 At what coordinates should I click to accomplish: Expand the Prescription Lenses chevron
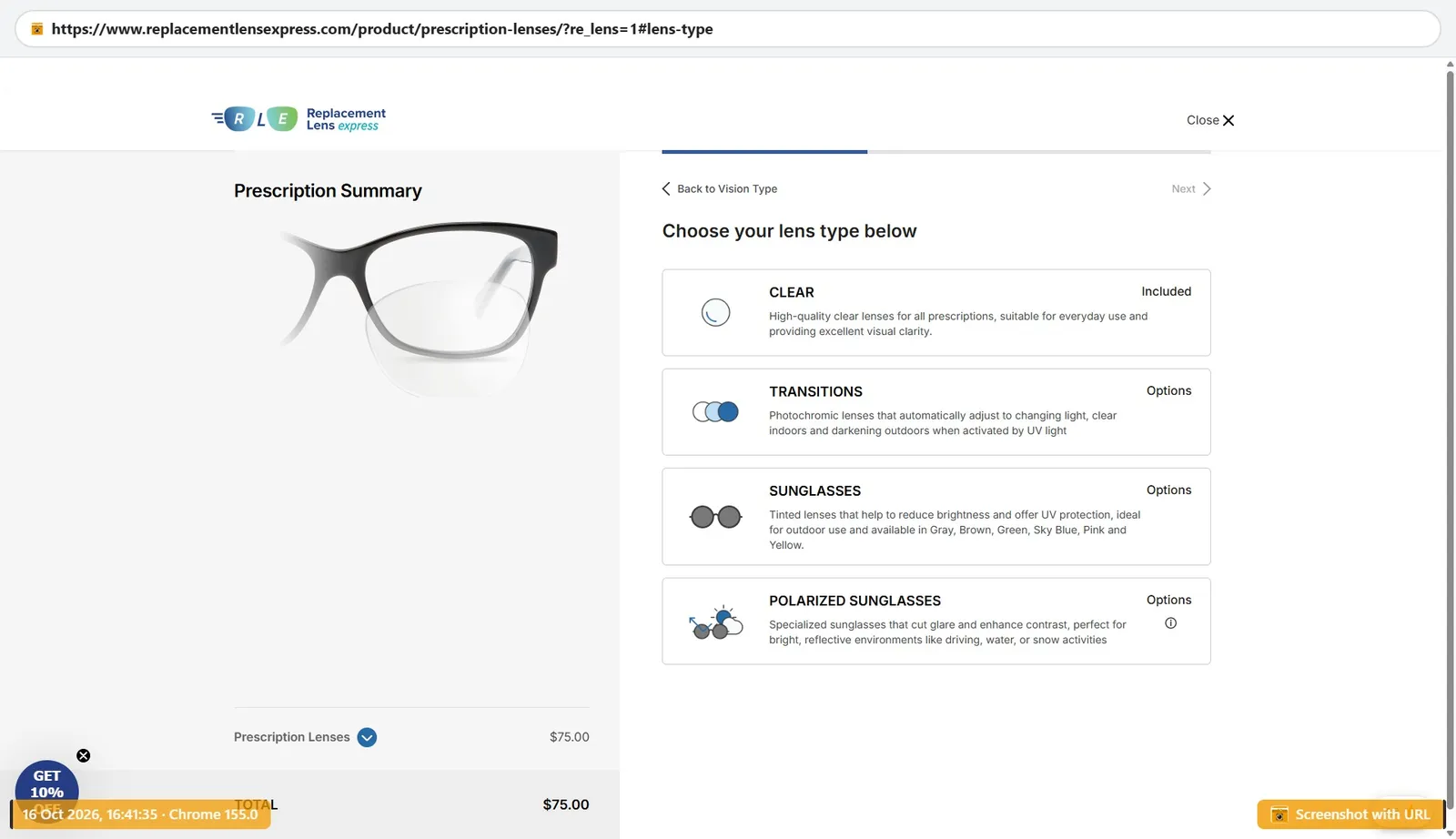[367, 737]
